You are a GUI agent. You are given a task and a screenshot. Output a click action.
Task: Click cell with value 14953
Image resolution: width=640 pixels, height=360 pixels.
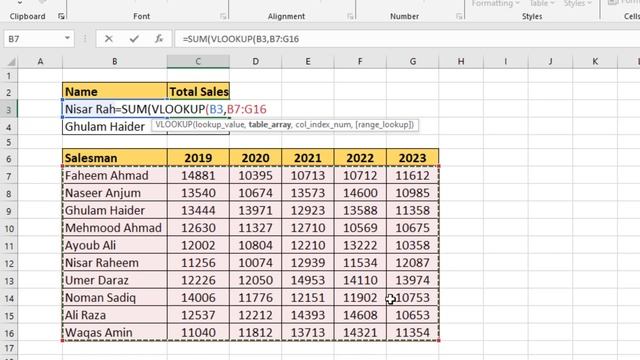[308, 280]
